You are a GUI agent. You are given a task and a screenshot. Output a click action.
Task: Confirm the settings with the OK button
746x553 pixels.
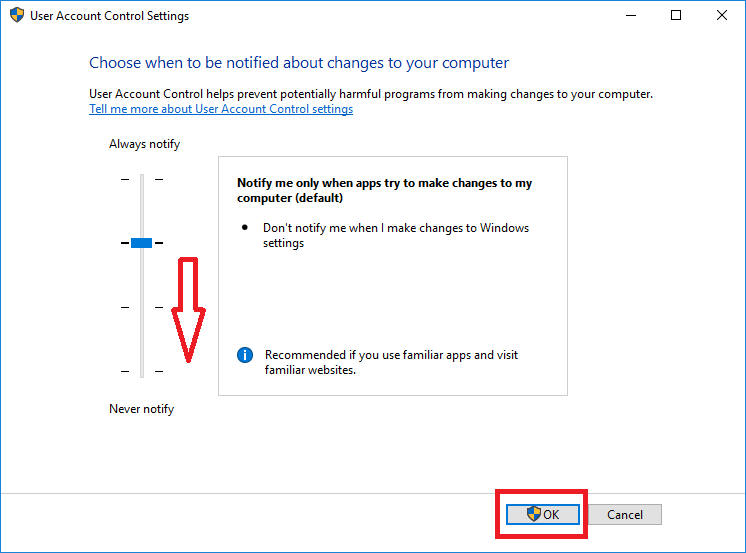tap(542, 514)
